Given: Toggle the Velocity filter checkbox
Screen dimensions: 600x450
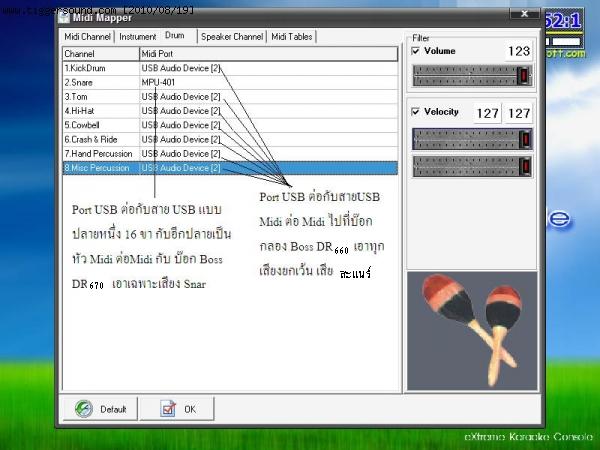Looking at the screenshot, I should (x=416, y=112).
